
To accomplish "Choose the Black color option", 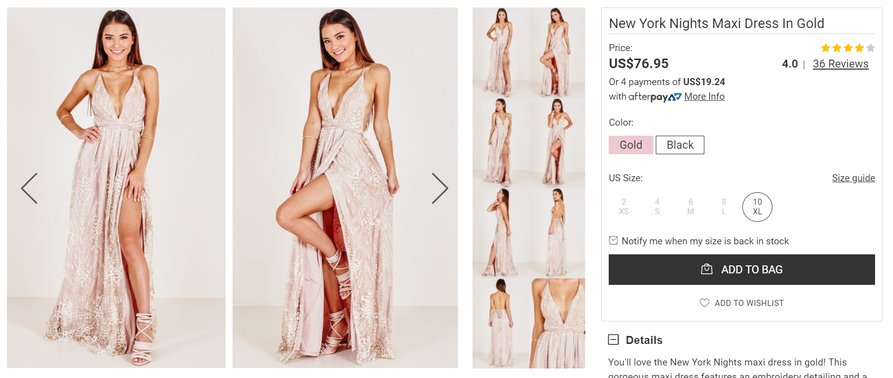I will click(680, 145).
